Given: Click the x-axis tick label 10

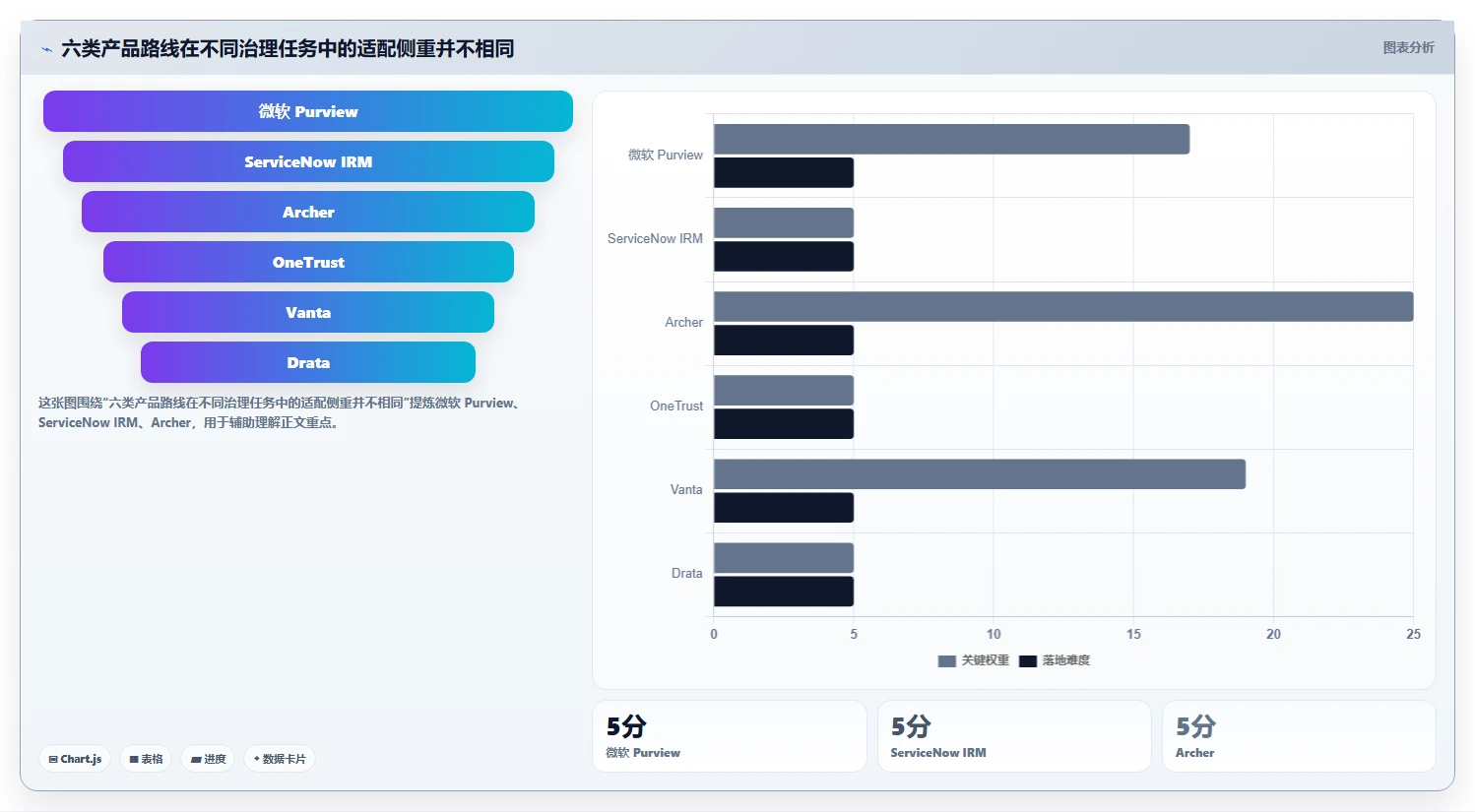Looking at the screenshot, I should [994, 634].
